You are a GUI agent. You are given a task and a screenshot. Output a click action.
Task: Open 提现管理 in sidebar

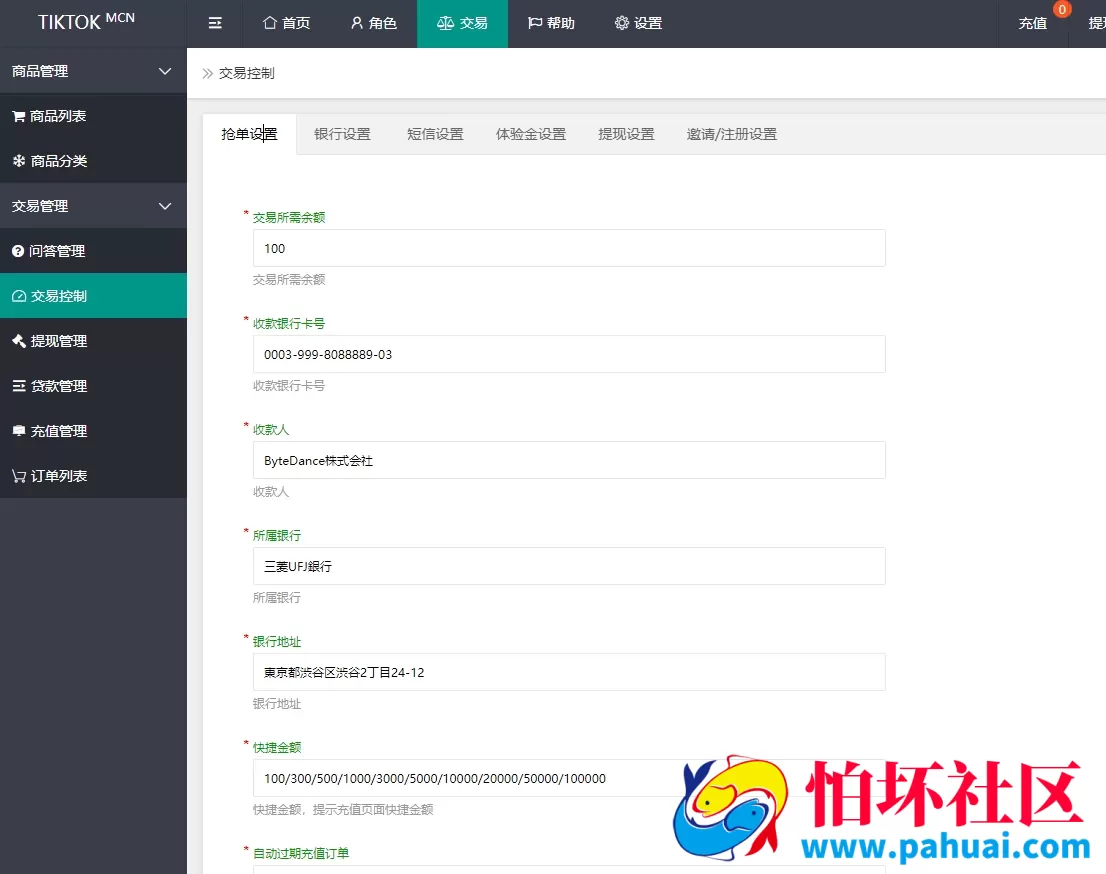click(93, 341)
